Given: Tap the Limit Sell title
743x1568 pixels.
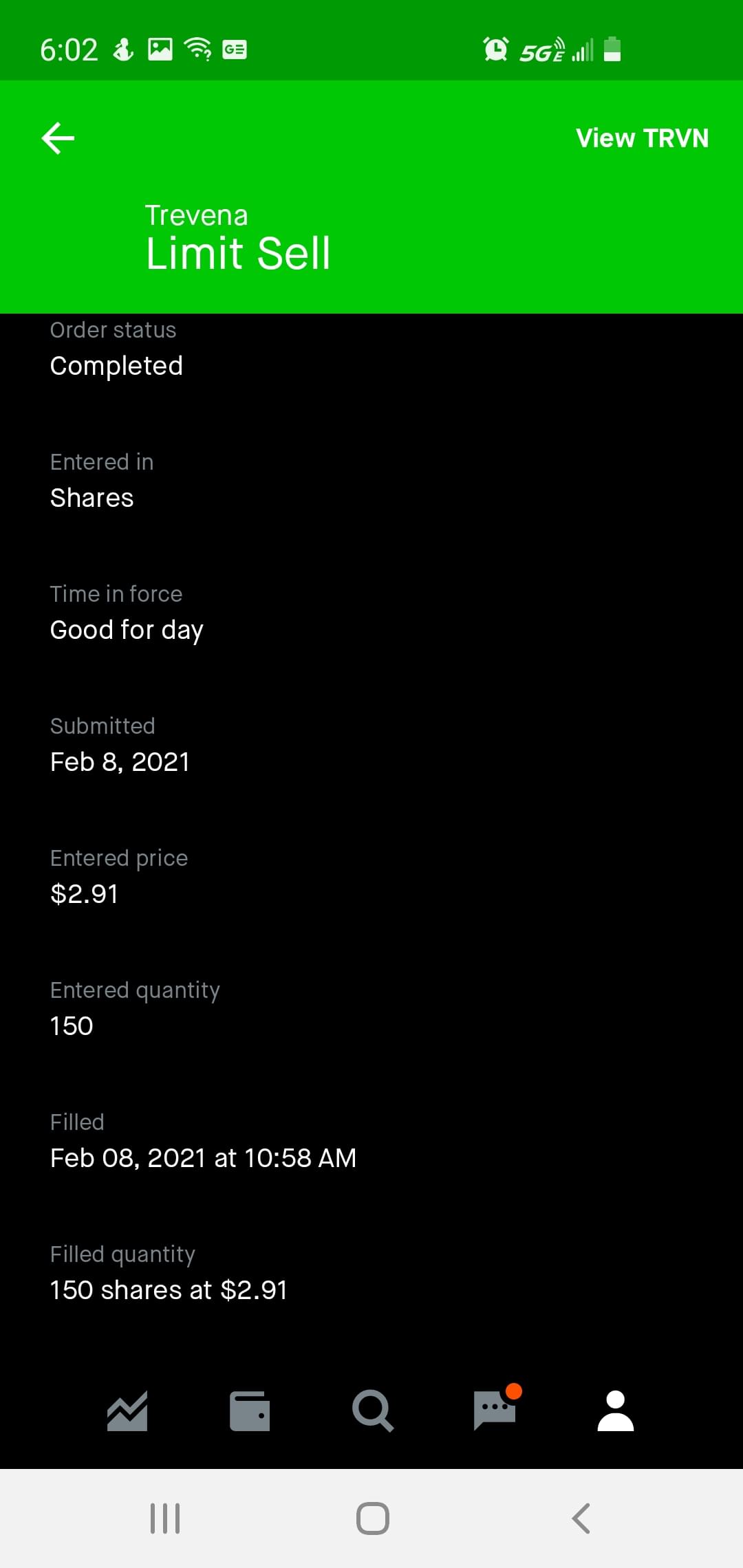Looking at the screenshot, I should coord(238,253).
